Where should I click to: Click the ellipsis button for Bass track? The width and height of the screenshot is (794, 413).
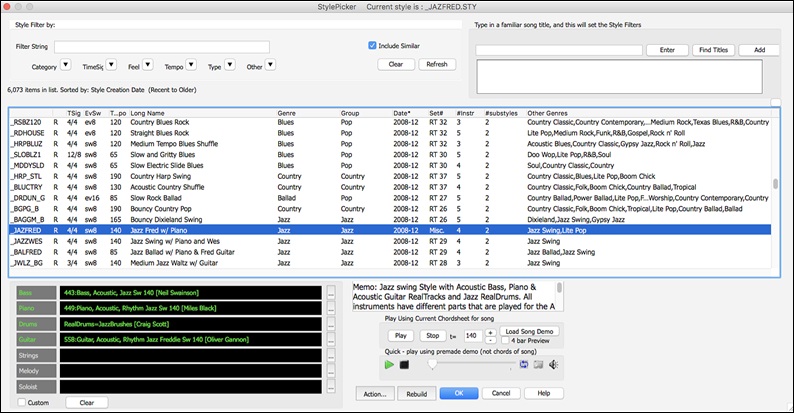330,292
